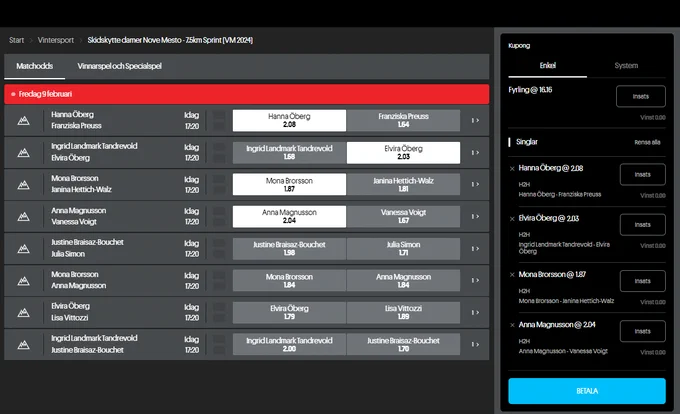Expand more bets for Brorsson vs Hettich-Walz
Image resolution: width=680 pixels, height=414 pixels.
475,184
